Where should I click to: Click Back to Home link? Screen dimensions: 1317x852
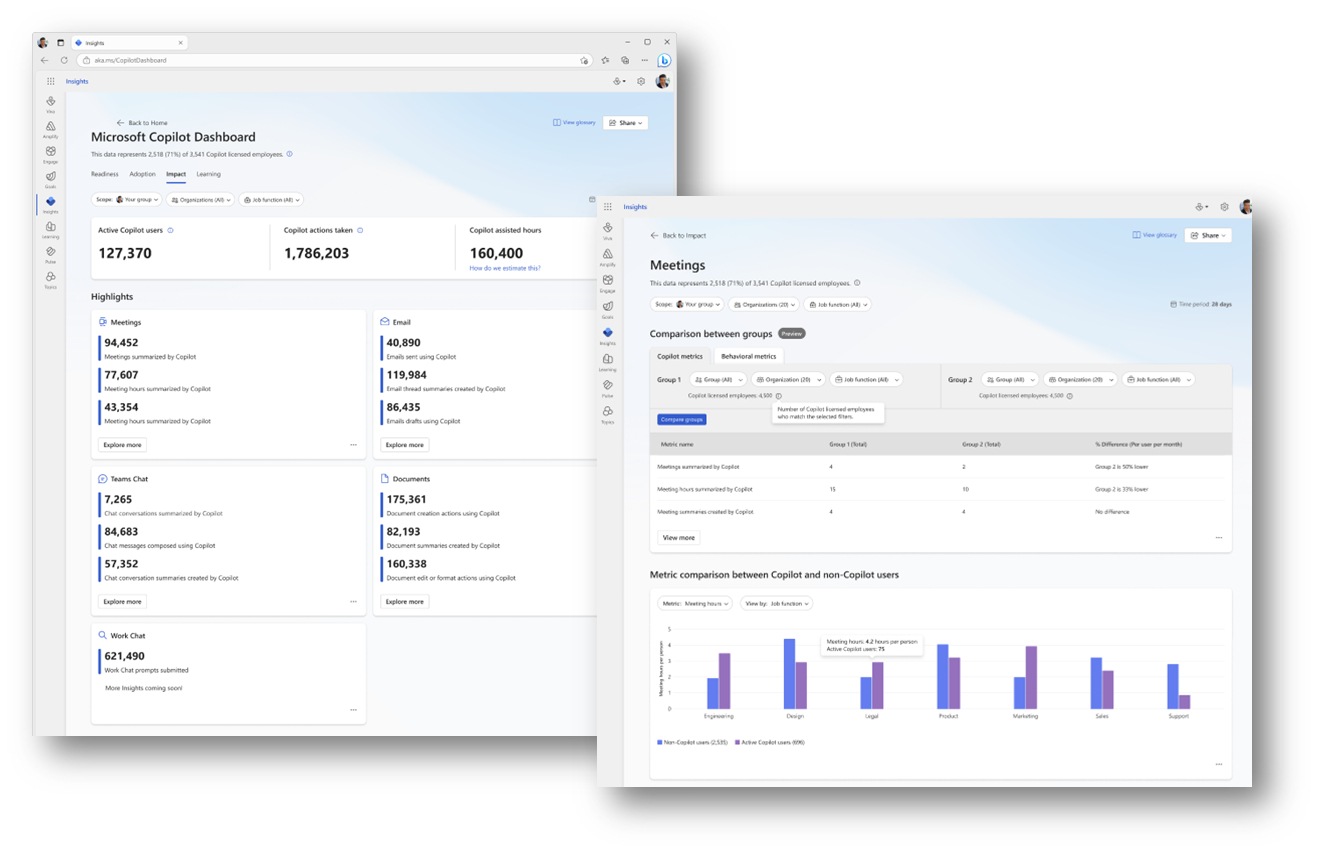pos(142,123)
